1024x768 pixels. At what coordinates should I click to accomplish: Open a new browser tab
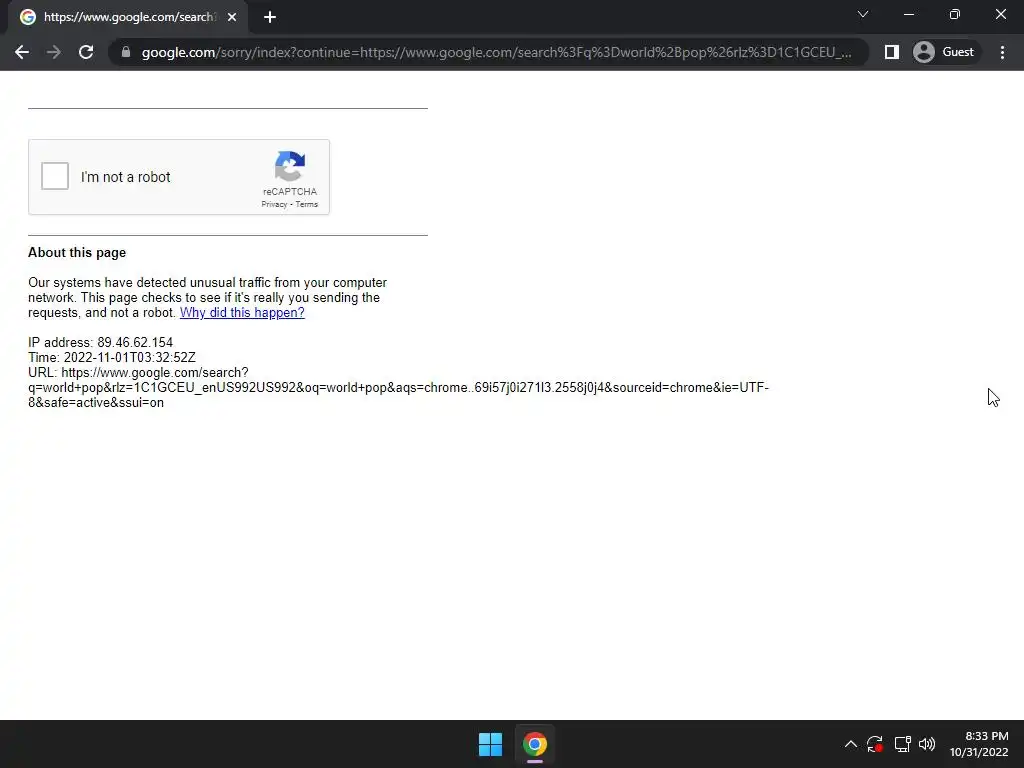(270, 18)
